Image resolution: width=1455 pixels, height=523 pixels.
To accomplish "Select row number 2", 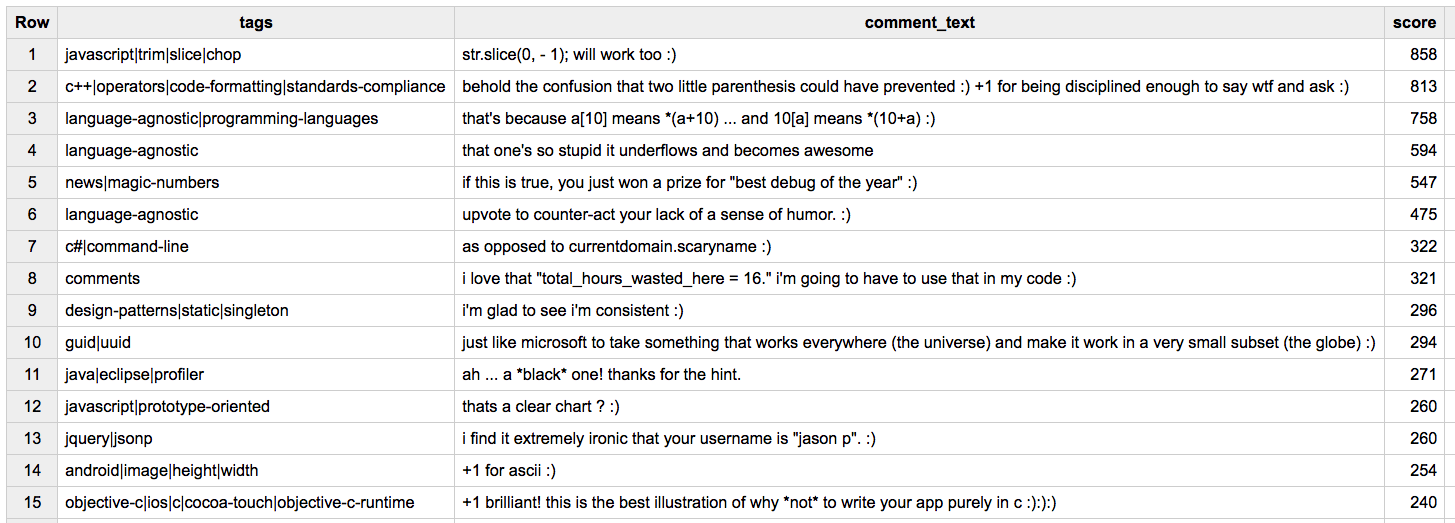I will [32, 87].
